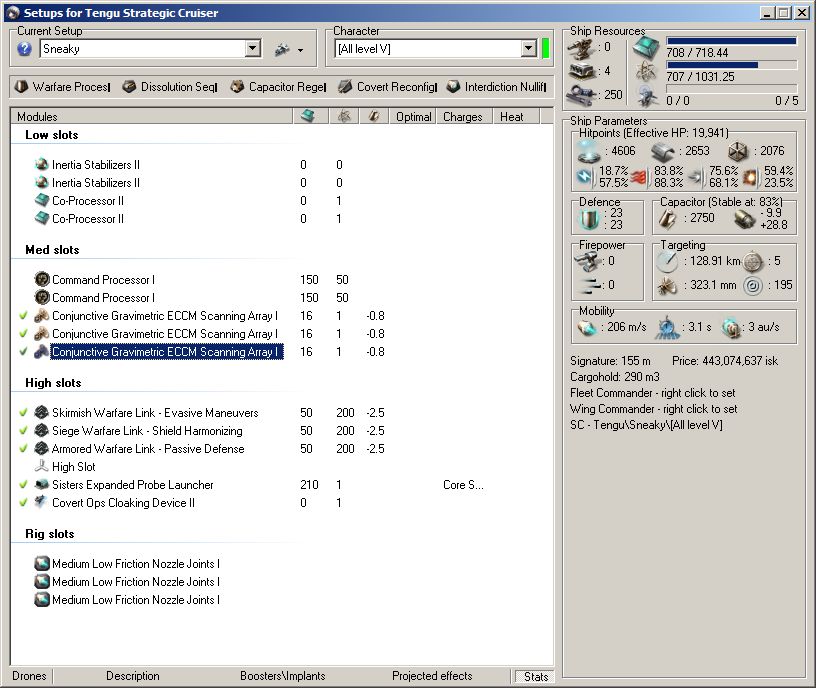Viewport: 816px width, 688px height.
Task: Select the Dissolution Sequencer subsystem
Action: [x=170, y=87]
